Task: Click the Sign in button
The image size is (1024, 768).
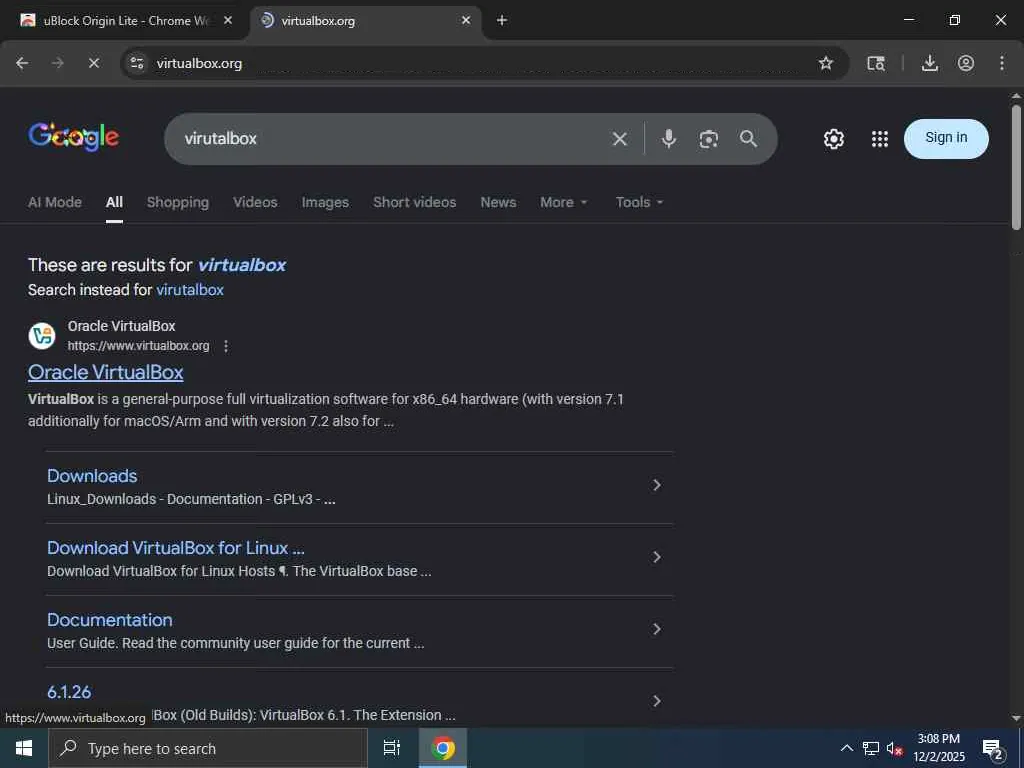Action: pos(946,138)
